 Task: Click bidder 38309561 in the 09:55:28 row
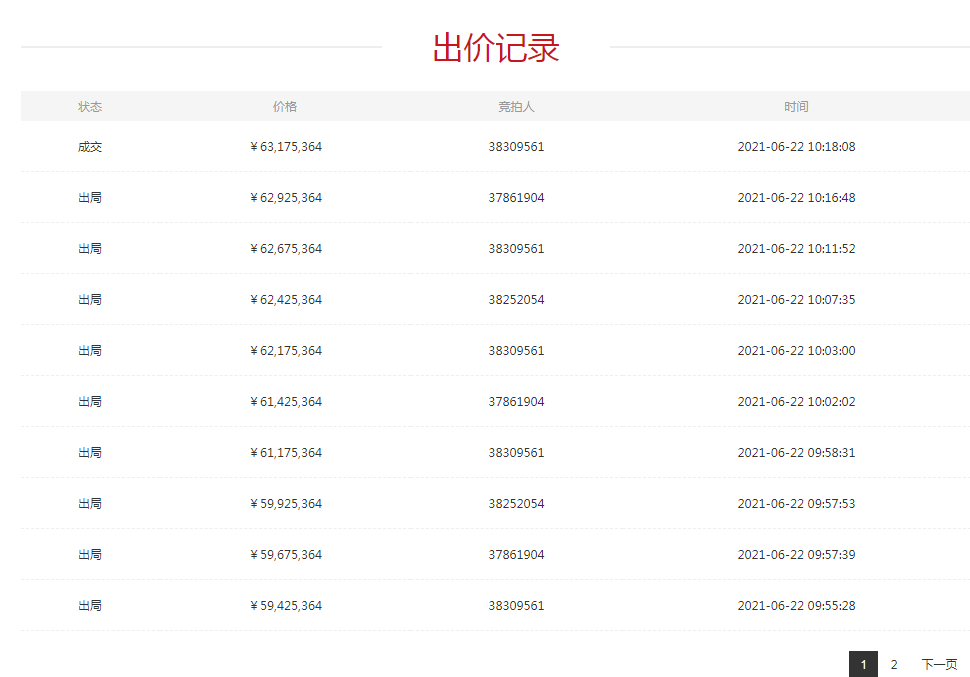tap(516, 605)
